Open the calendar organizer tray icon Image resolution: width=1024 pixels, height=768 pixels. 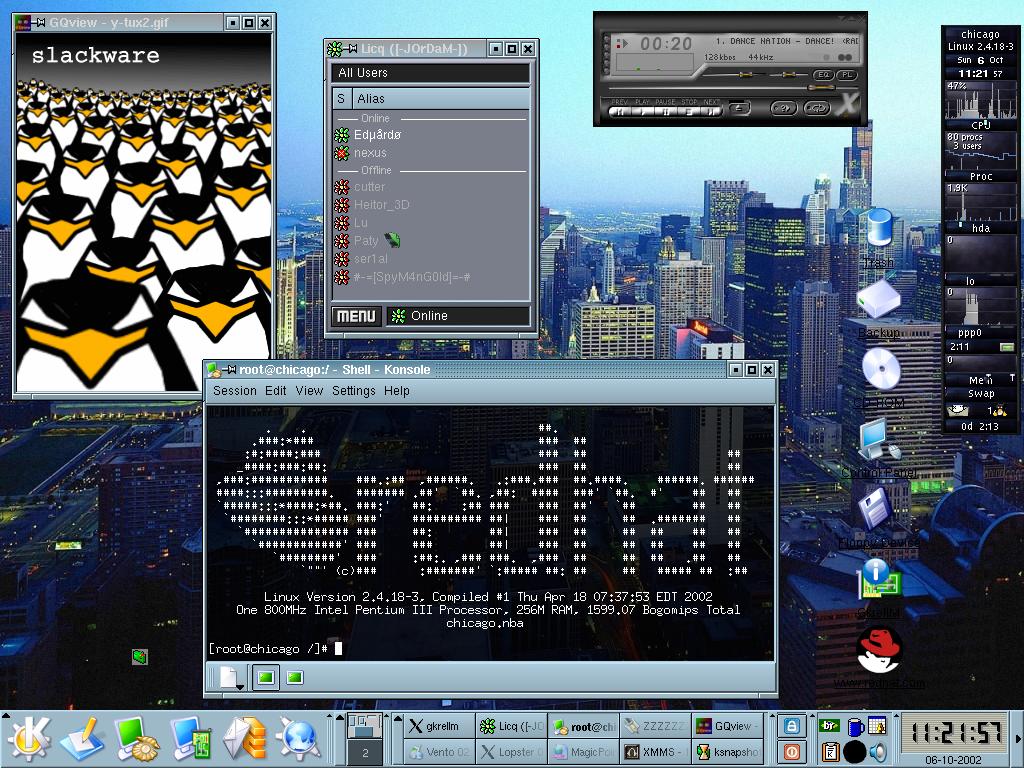[x=877, y=725]
